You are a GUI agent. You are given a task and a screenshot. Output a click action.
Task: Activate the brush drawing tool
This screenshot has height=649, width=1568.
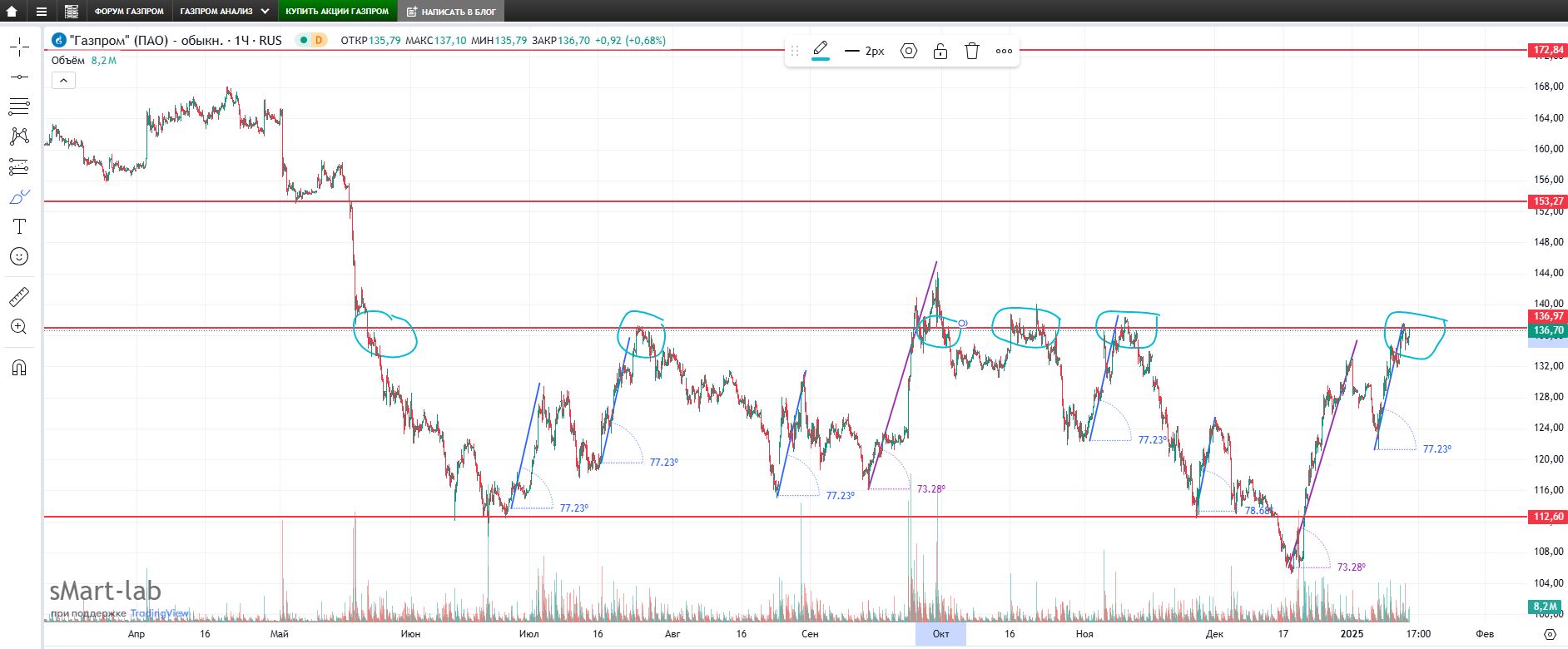tap(19, 197)
